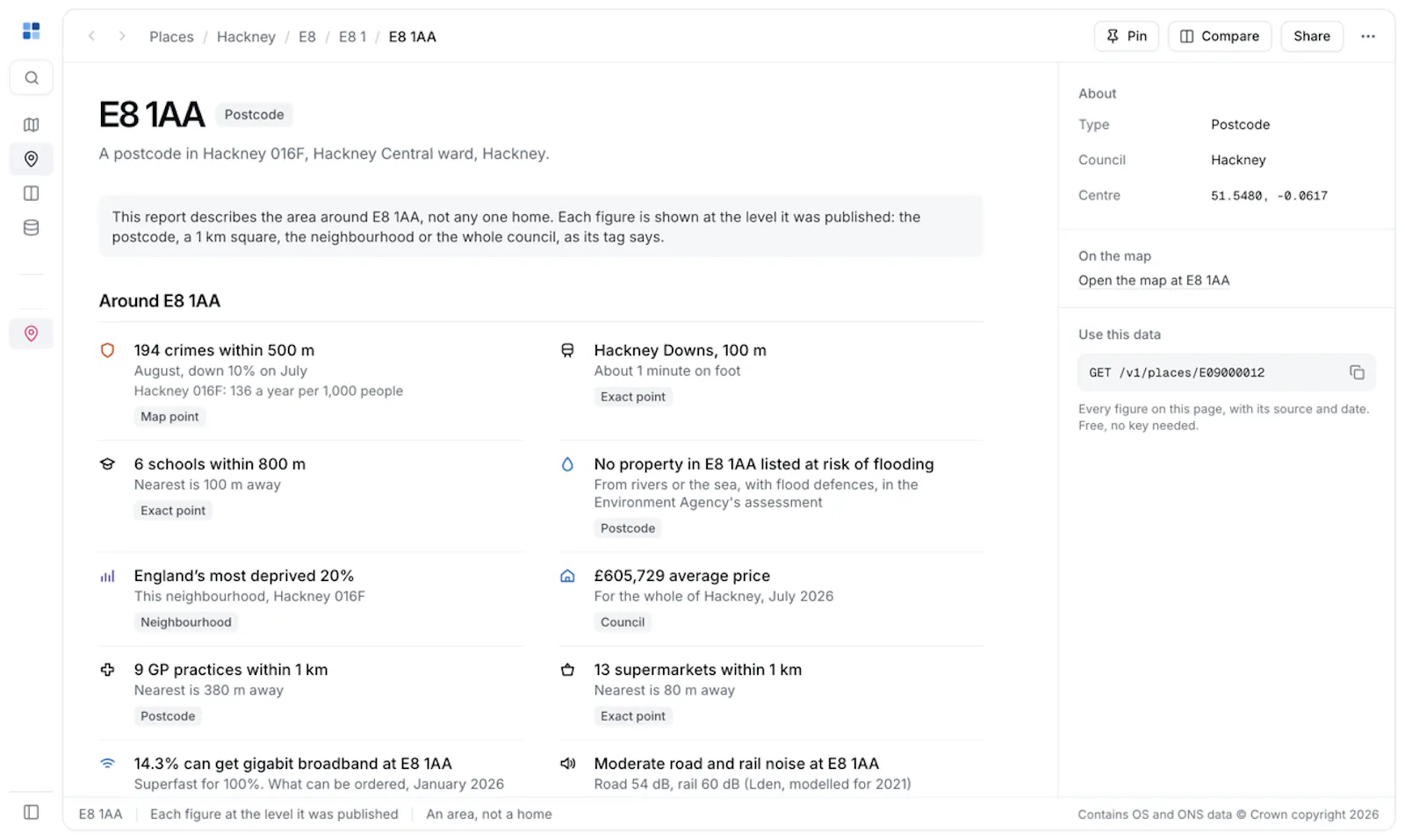Navigate to E8 1 in the breadcrumb
Screen dimensions: 1405x840
point(352,37)
